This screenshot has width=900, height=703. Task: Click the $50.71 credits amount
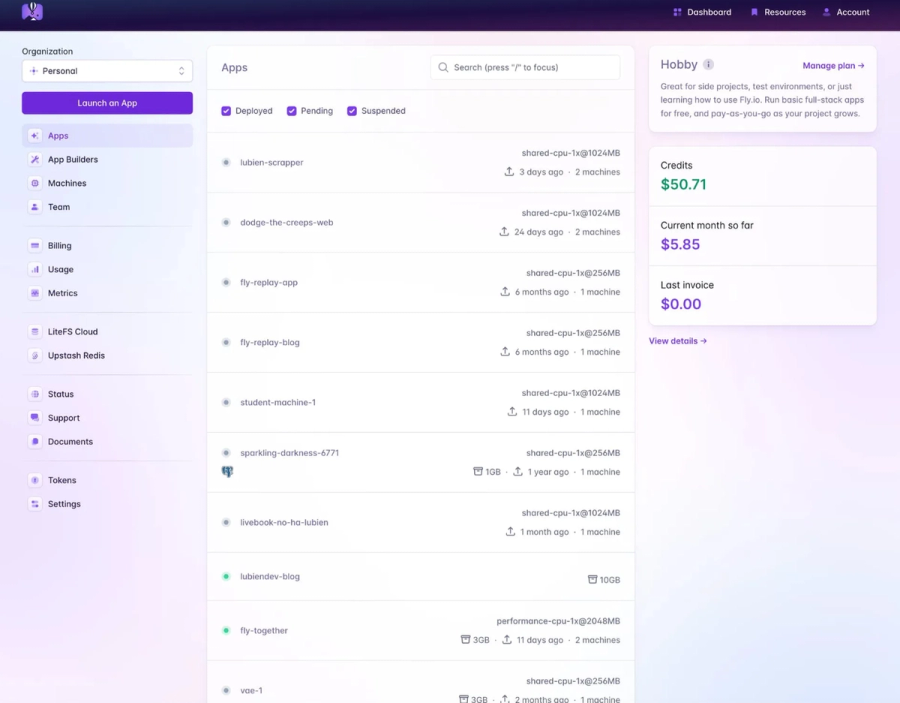point(683,184)
